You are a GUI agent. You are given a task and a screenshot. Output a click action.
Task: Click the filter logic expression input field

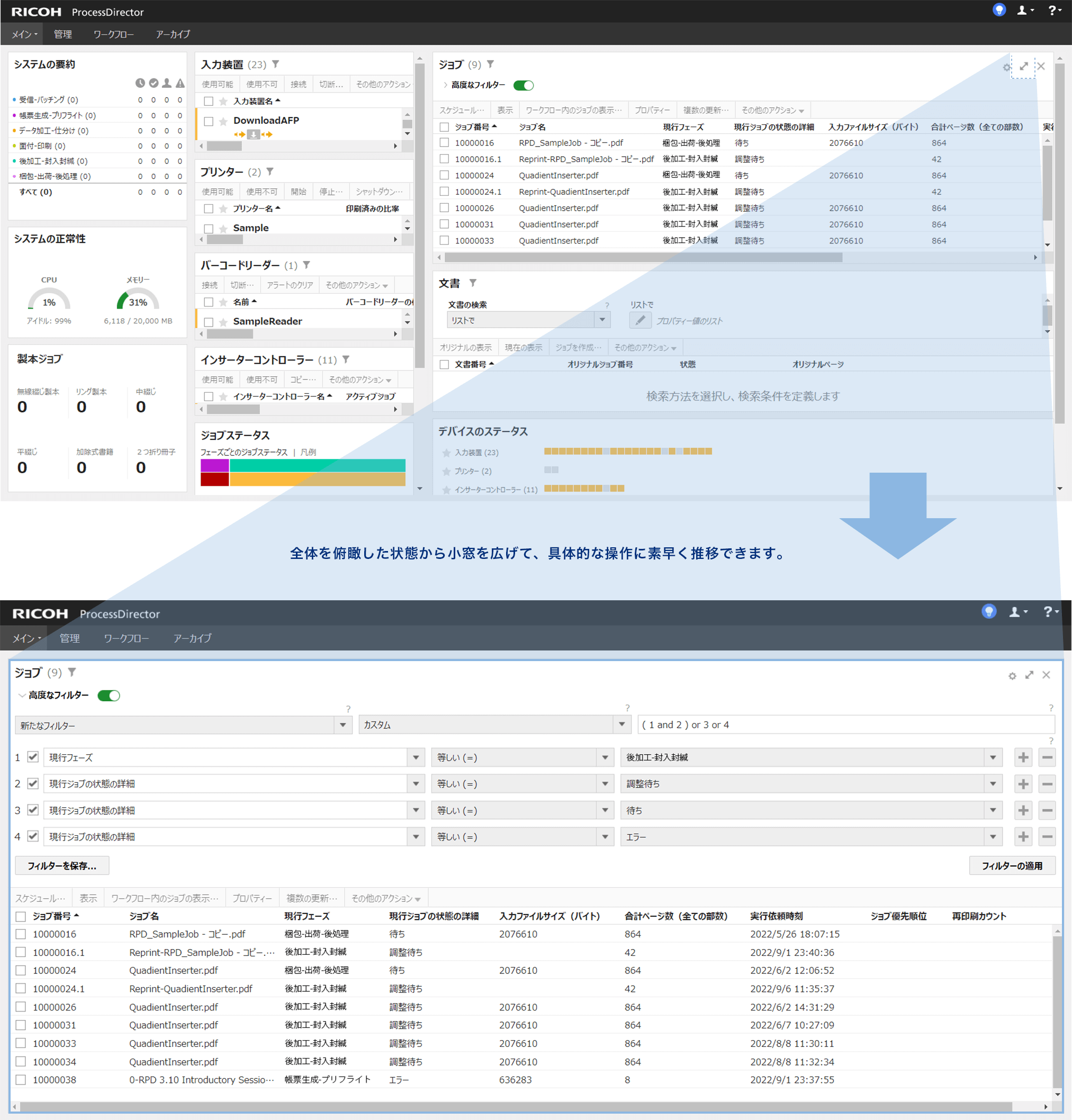[x=846, y=725]
